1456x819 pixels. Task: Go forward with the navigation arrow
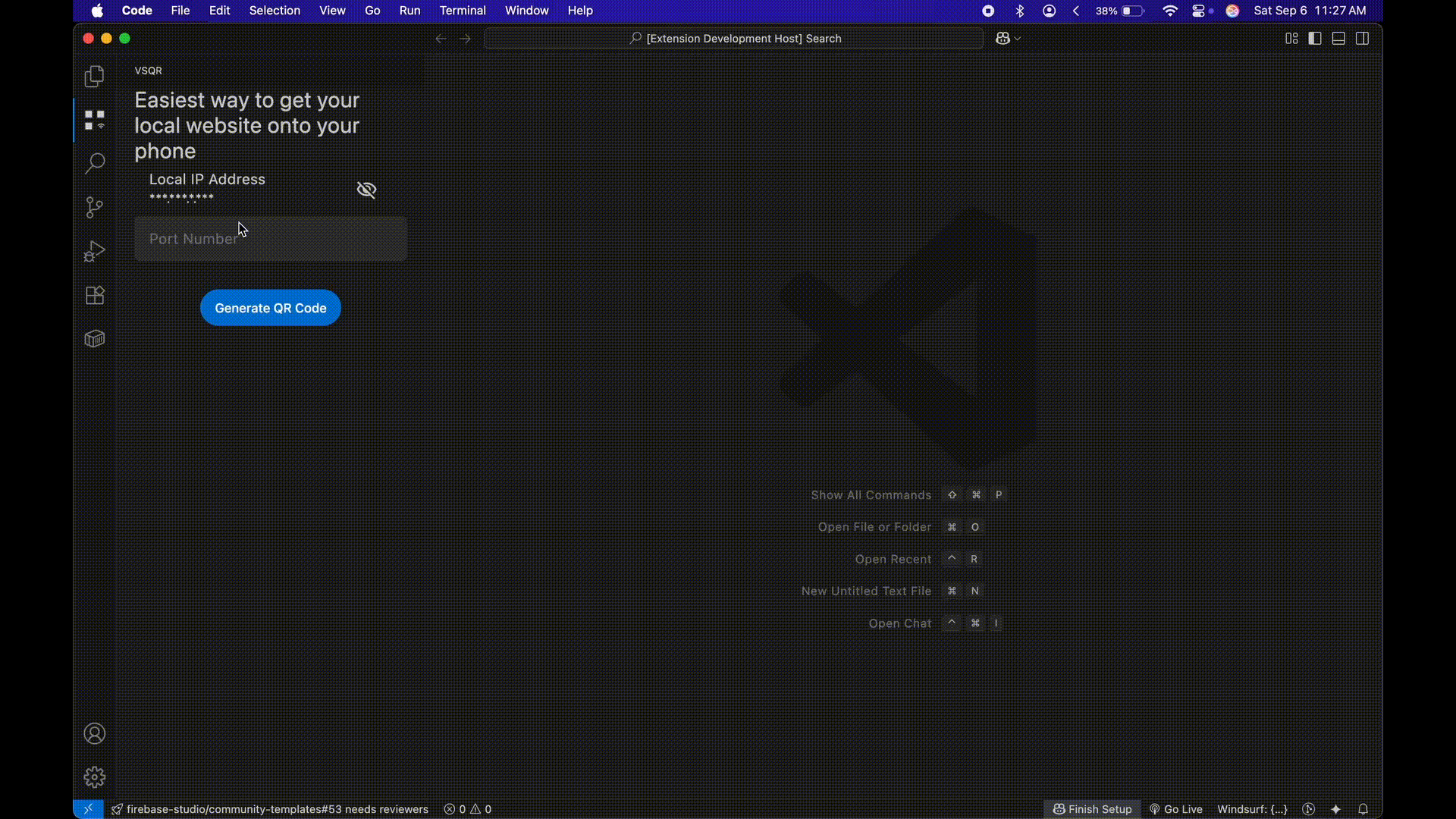pyautogui.click(x=465, y=39)
